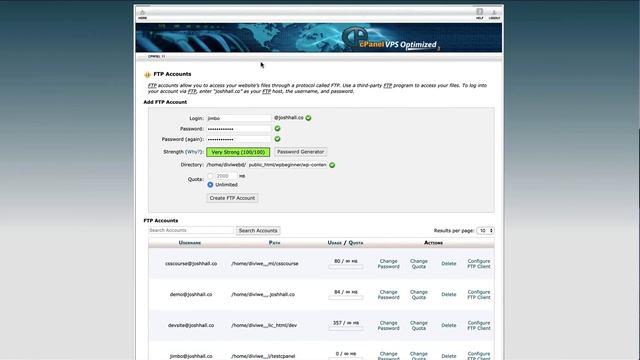Click path ending in html/dev
This screenshot has height=360, width=640.
click(264, 325)
